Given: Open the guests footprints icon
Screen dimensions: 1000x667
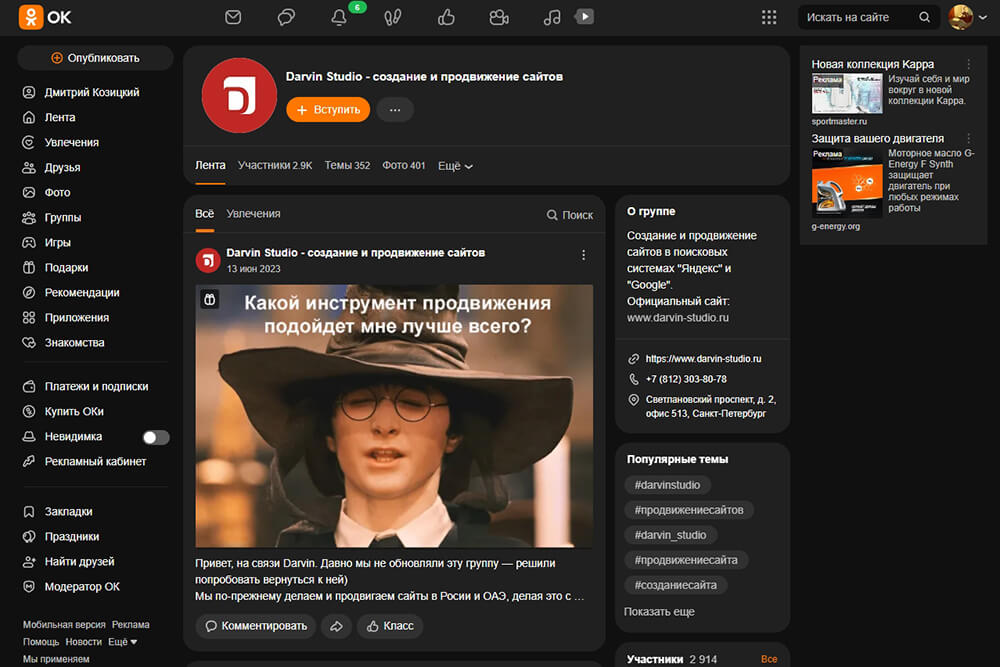Looking at the screenshot, I should [393, 17].
